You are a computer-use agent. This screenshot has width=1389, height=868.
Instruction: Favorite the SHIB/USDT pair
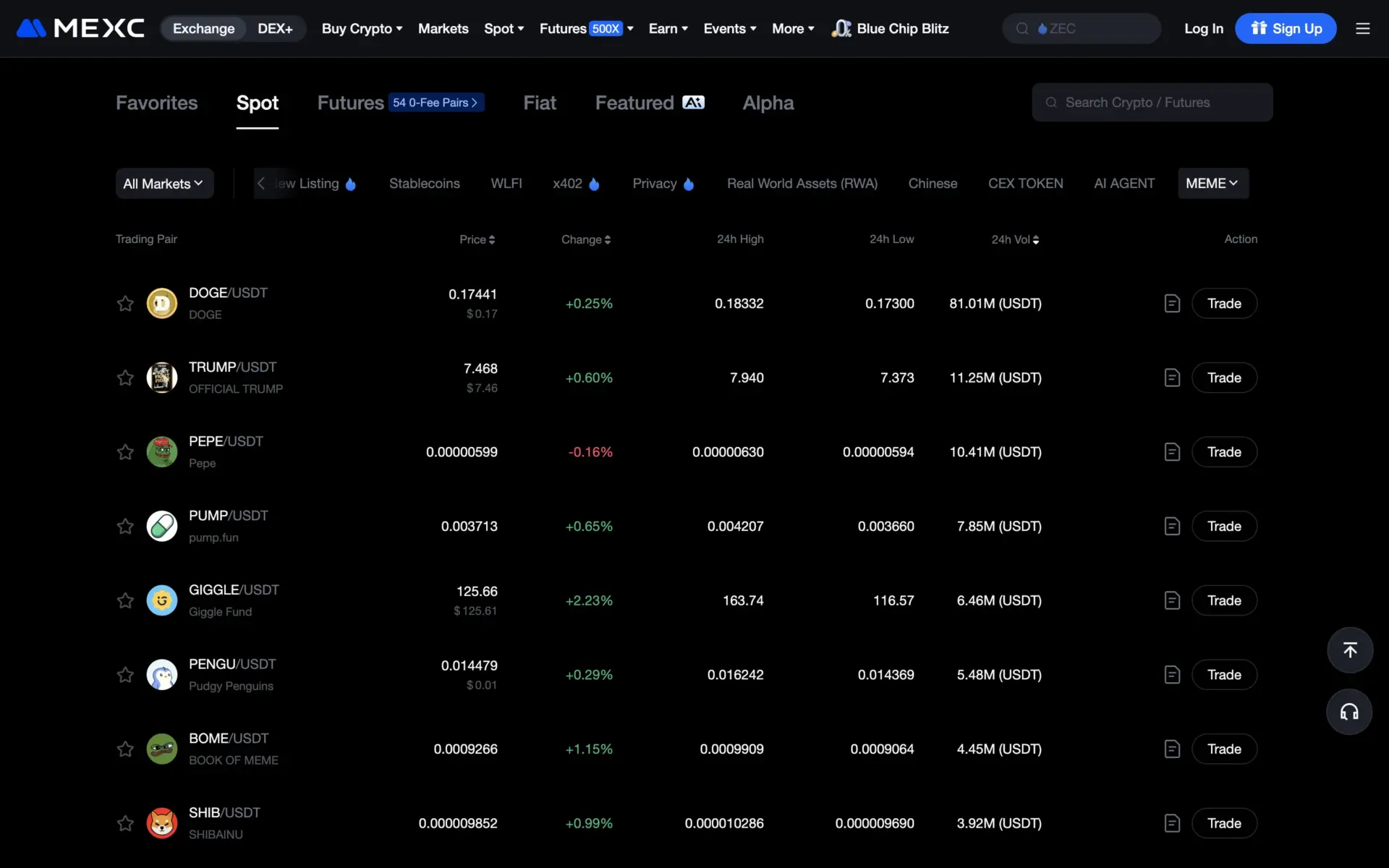[x=125, y=823]
